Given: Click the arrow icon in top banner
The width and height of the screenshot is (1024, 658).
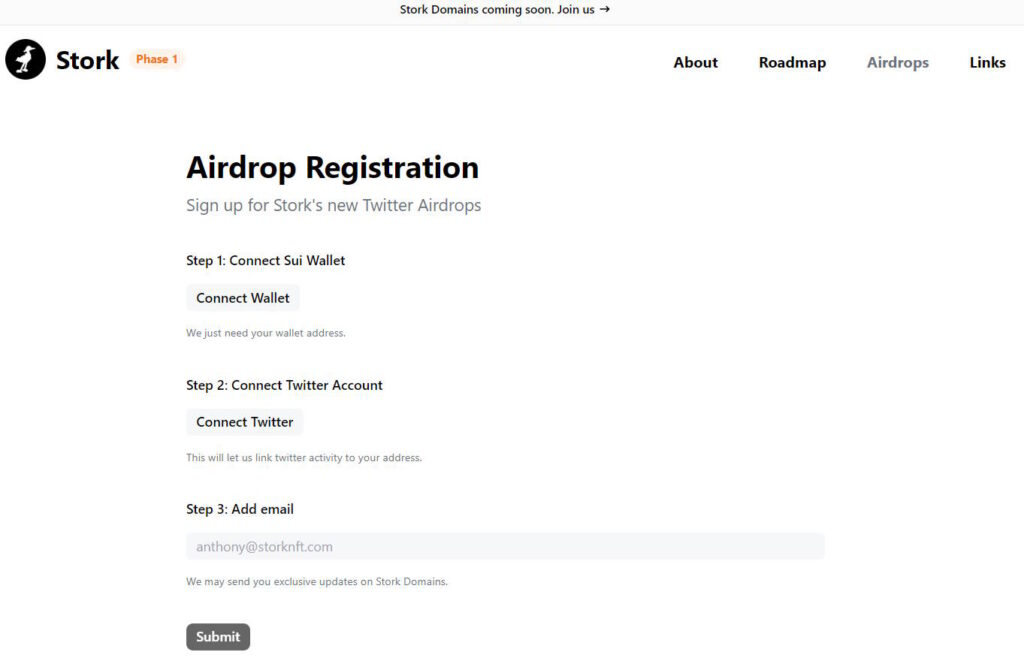Looking at the screenshot, I should tap(605, 9).
